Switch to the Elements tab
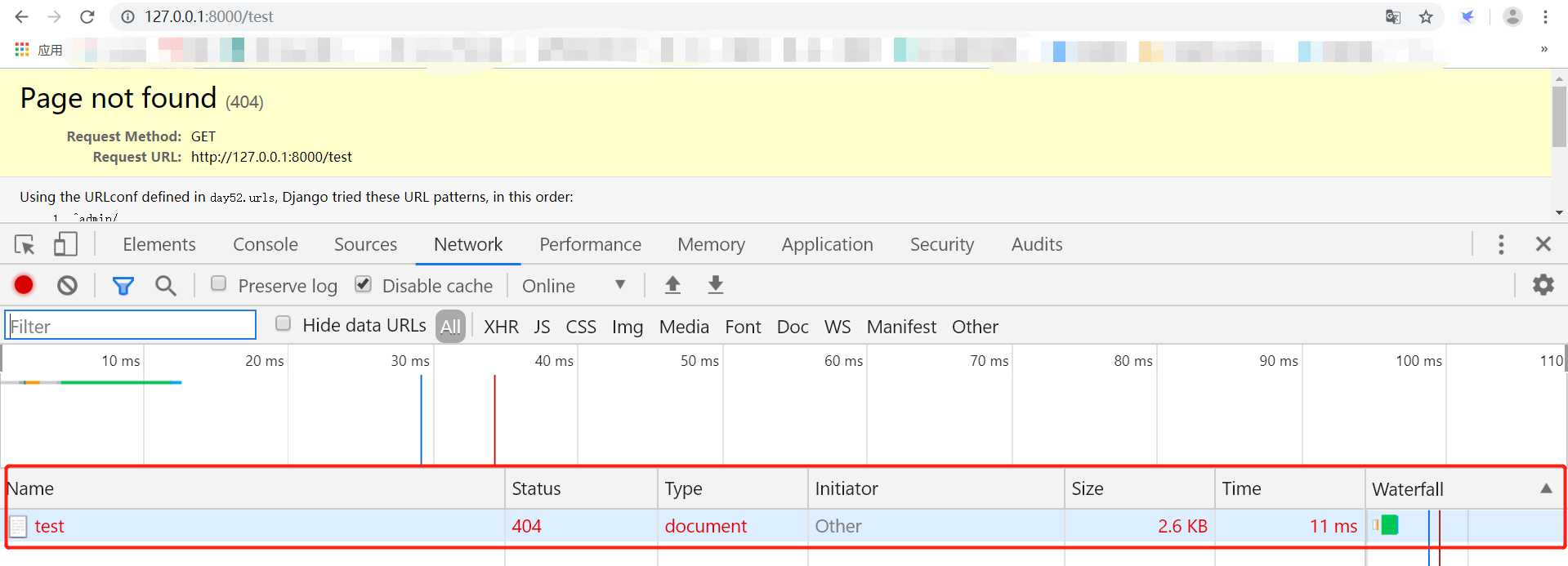The height and width of the screenshot is (566, 1568). (x=159, y=244)
